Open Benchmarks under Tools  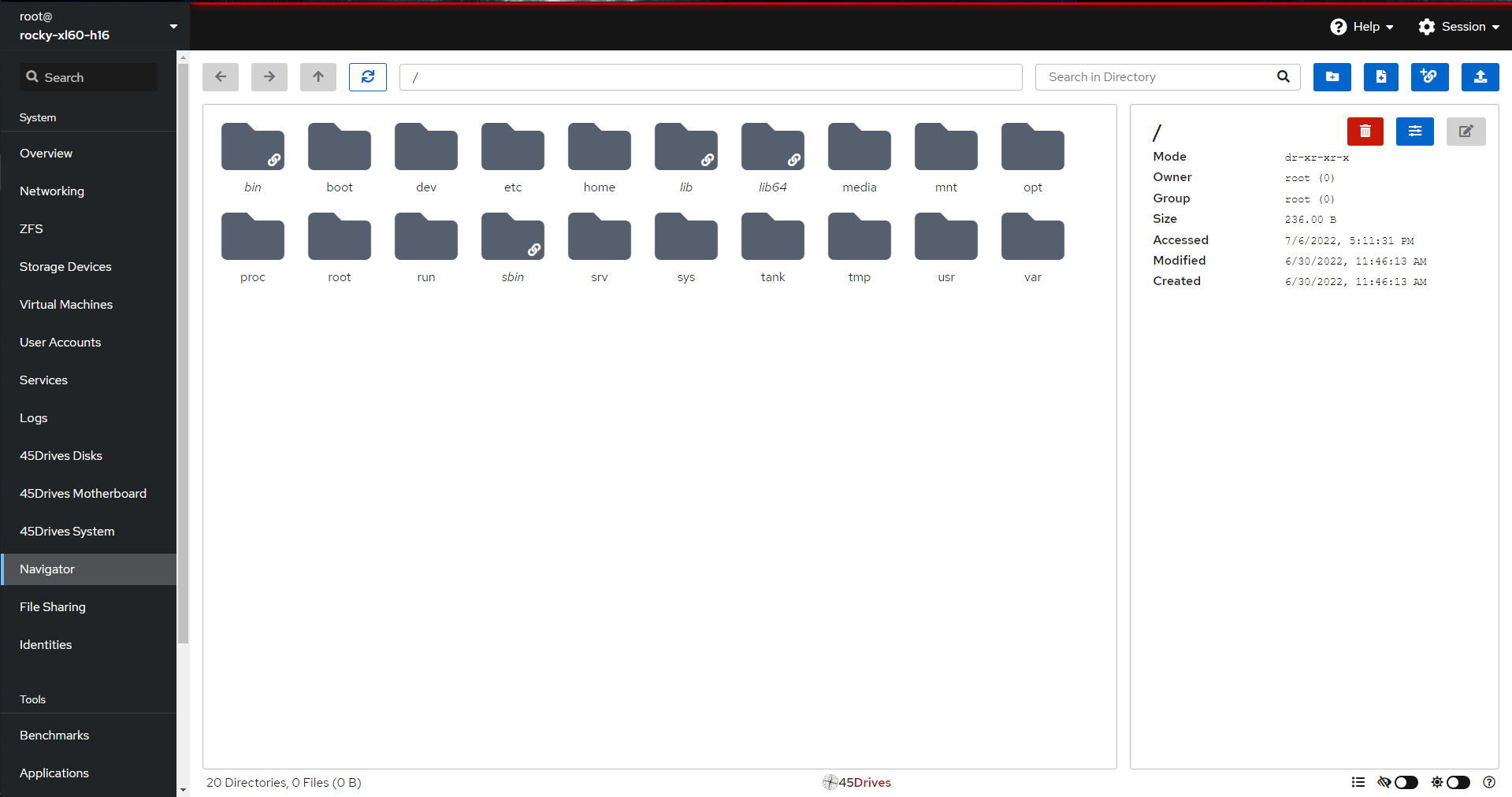[88, 736]
